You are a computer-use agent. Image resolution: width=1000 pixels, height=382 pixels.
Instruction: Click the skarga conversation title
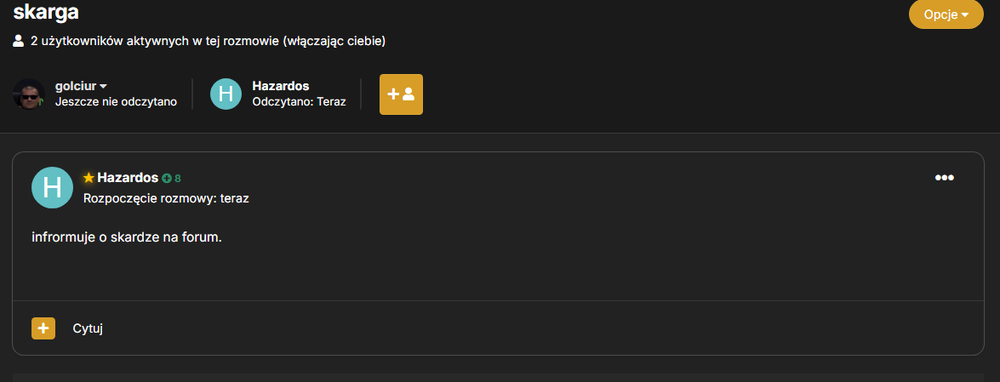pos(46,11)
